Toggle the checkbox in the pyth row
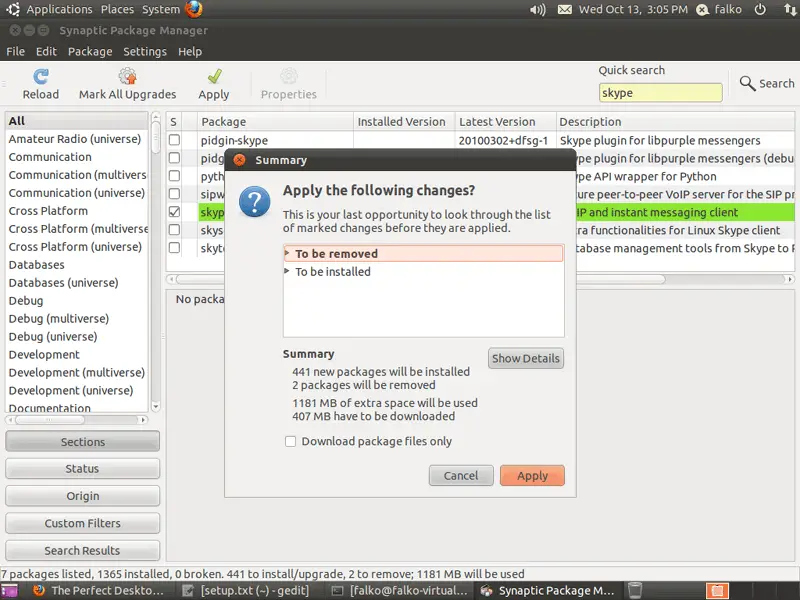Viewport: 800px width, 600px height. [x=174, y=176]
